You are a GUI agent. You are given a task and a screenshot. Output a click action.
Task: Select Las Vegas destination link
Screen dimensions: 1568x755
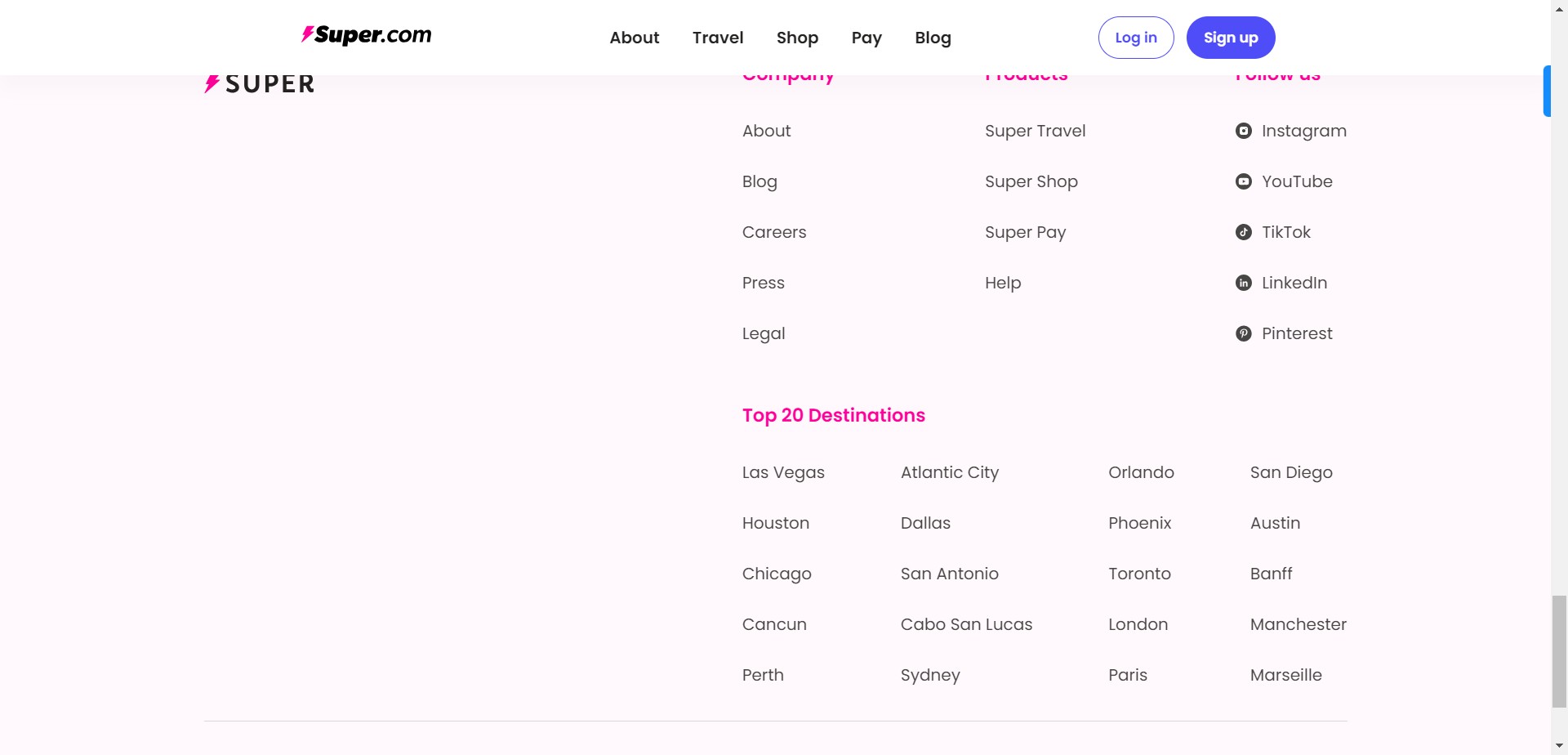pyautogui.click(x=782, y=472)
